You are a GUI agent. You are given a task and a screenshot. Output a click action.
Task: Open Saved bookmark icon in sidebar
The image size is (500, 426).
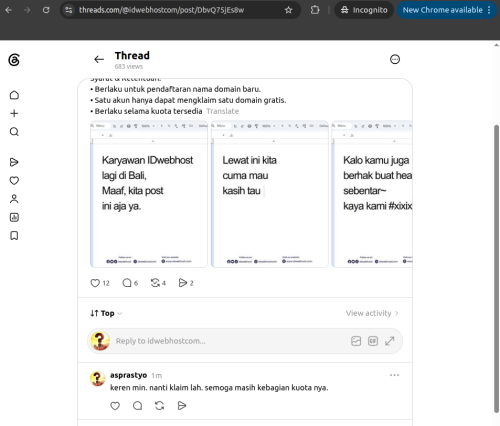coord(14,236)
